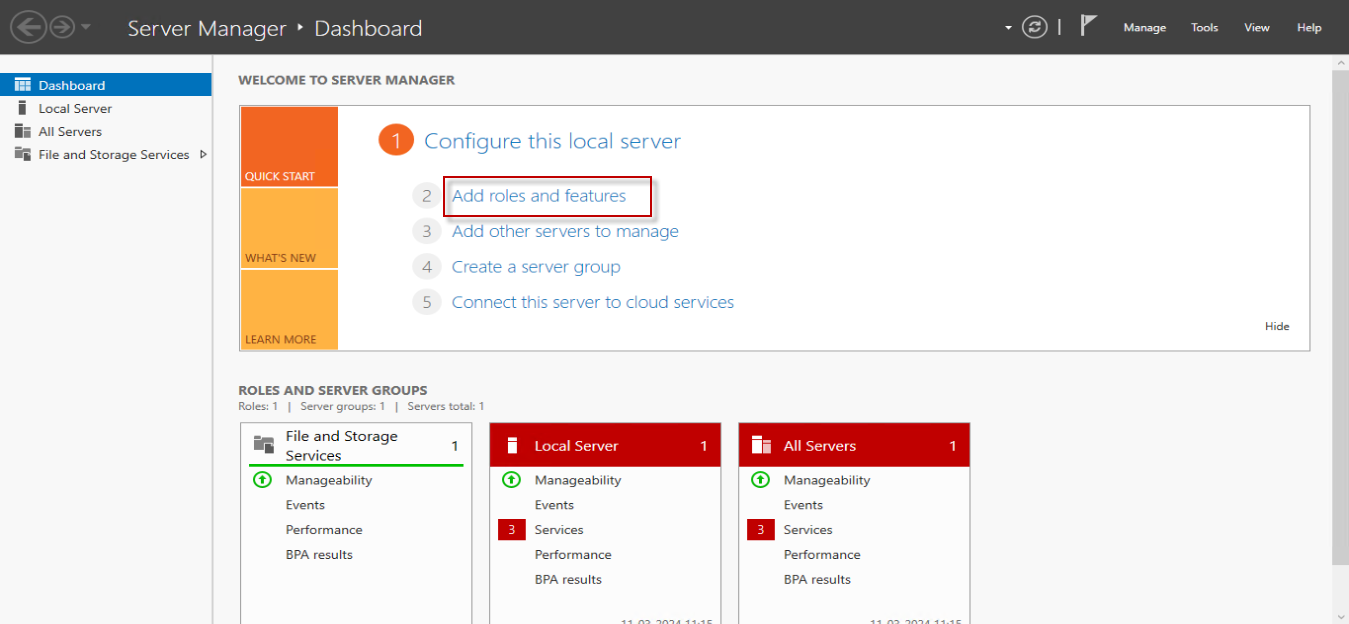Open the Notifications flag icon
Viewport: 1349px width, 624px height.
[x=1089, y=27]
